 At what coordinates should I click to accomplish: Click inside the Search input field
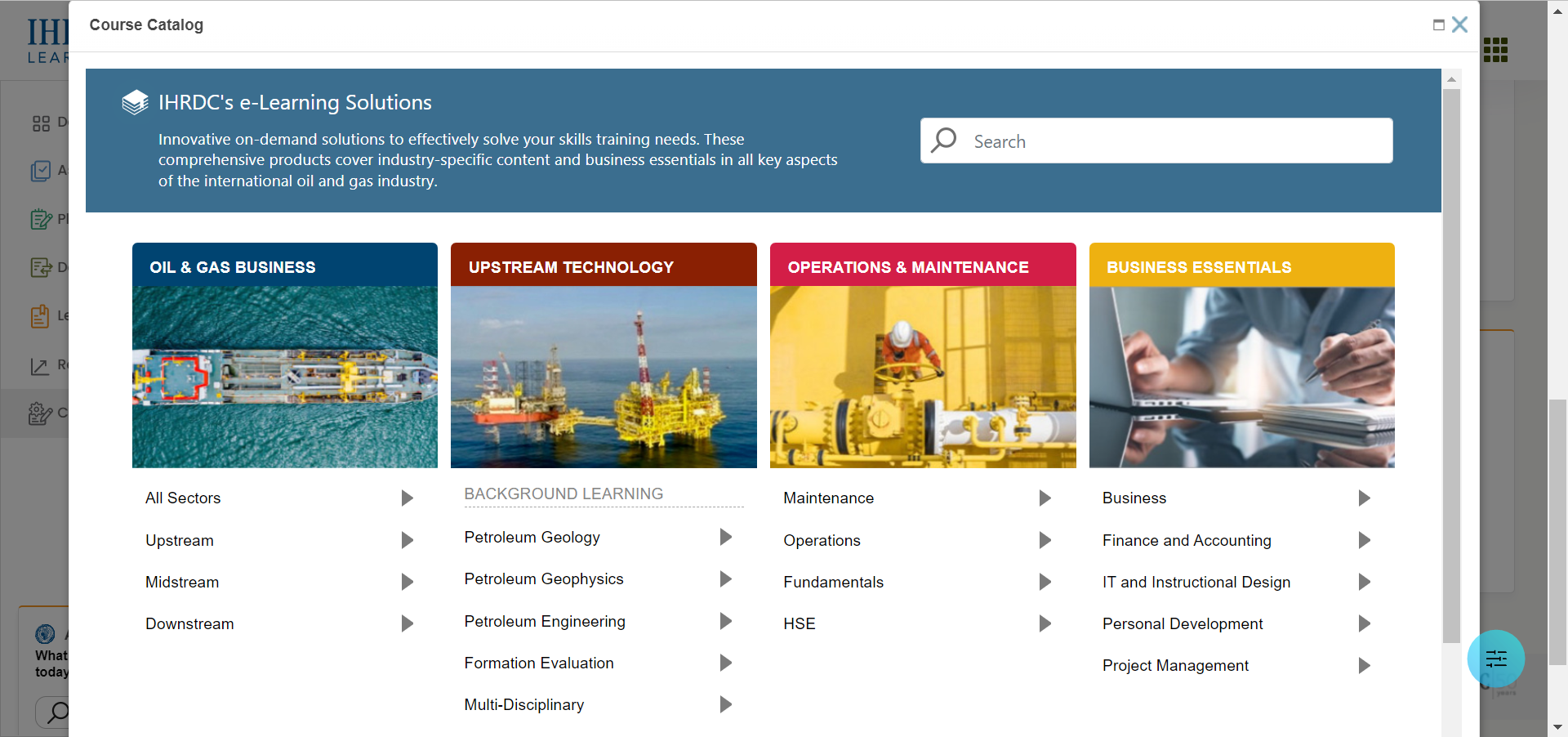(x=1156, y=141)
